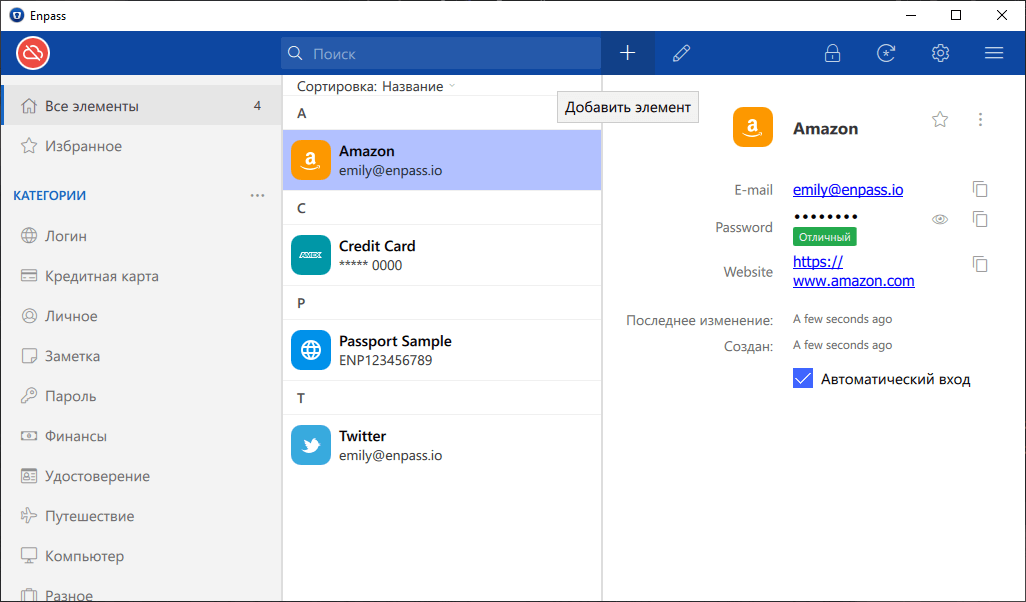Click the globe icon of Passport Sample

pyautogui.click(x=311, y=350)
